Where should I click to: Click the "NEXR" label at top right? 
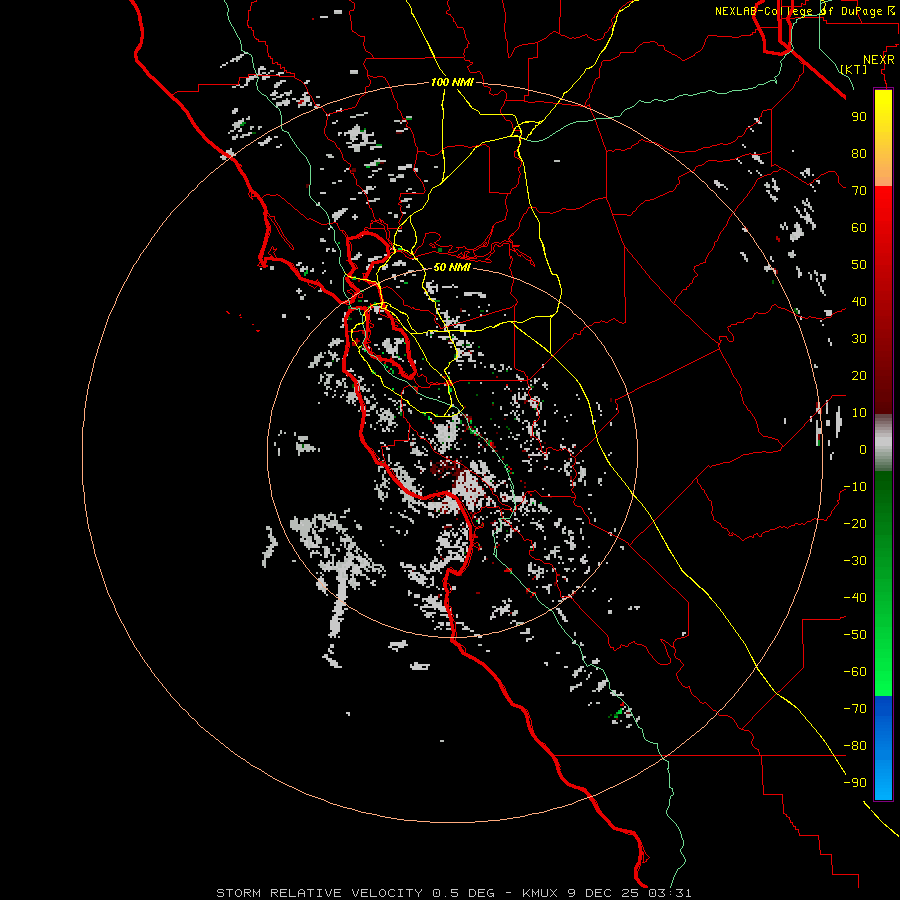[879, 60]
